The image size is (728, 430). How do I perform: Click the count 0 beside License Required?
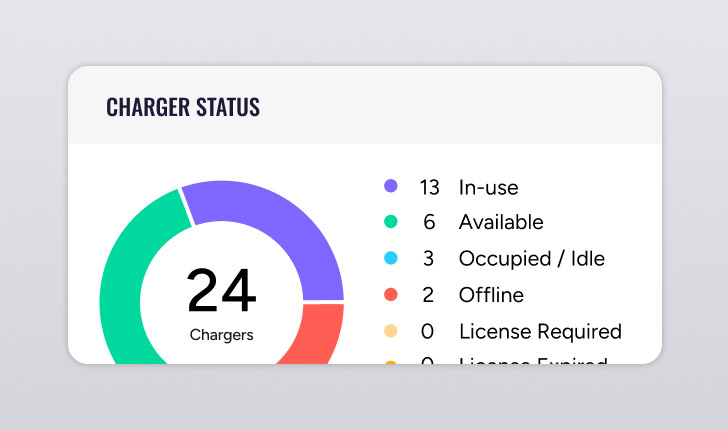point(427,332)
